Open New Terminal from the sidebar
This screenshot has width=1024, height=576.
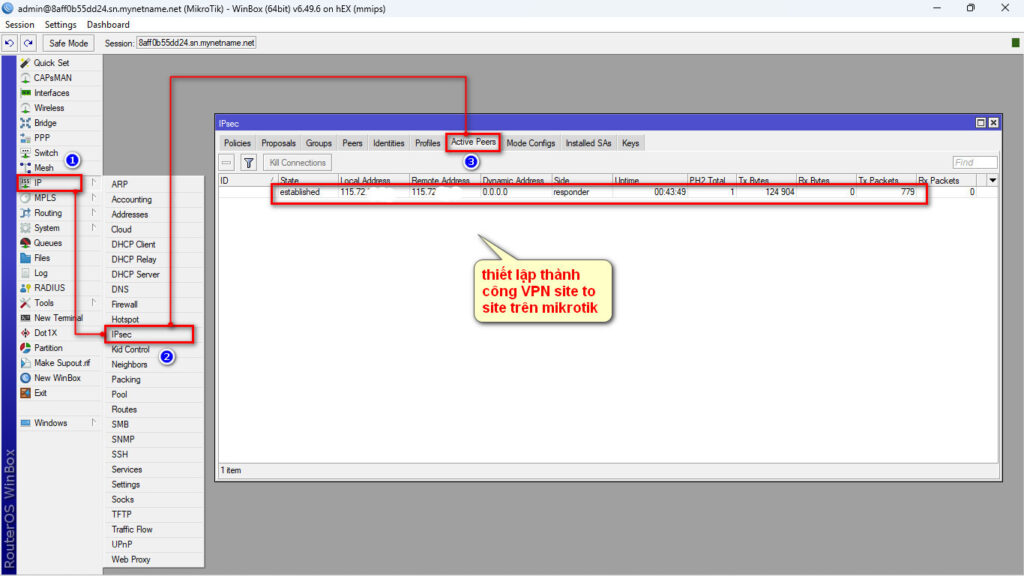click(58, 318)
